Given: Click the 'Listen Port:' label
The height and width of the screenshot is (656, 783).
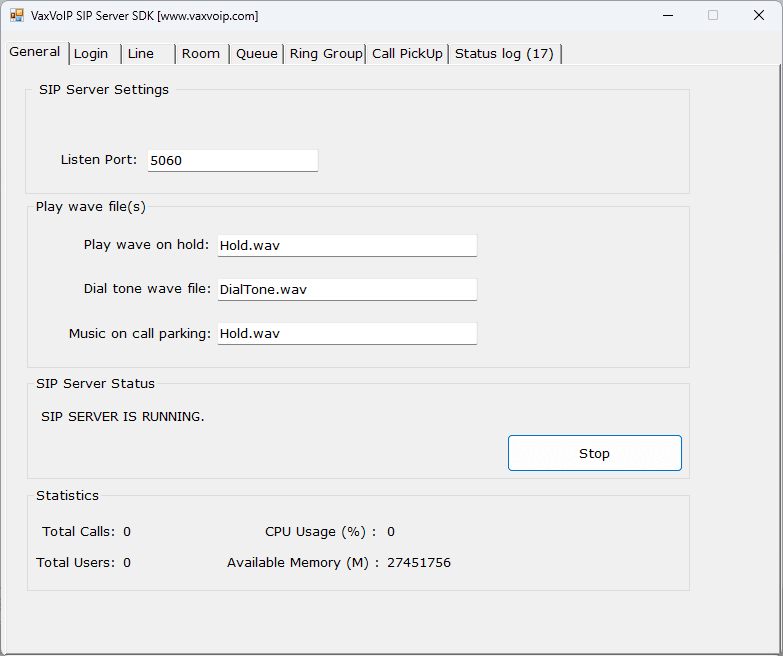Looking at the screenshot, I should tap(99, 160).
